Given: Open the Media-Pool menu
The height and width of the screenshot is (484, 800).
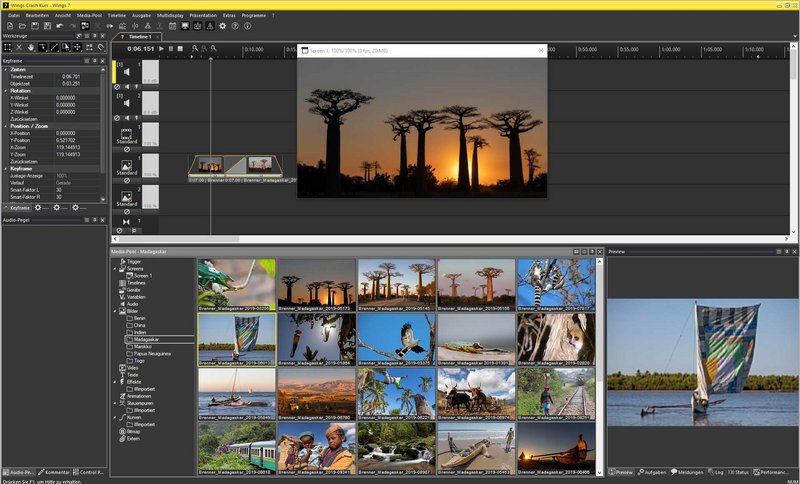Looking at the screenshot, I should pos(89,15).
